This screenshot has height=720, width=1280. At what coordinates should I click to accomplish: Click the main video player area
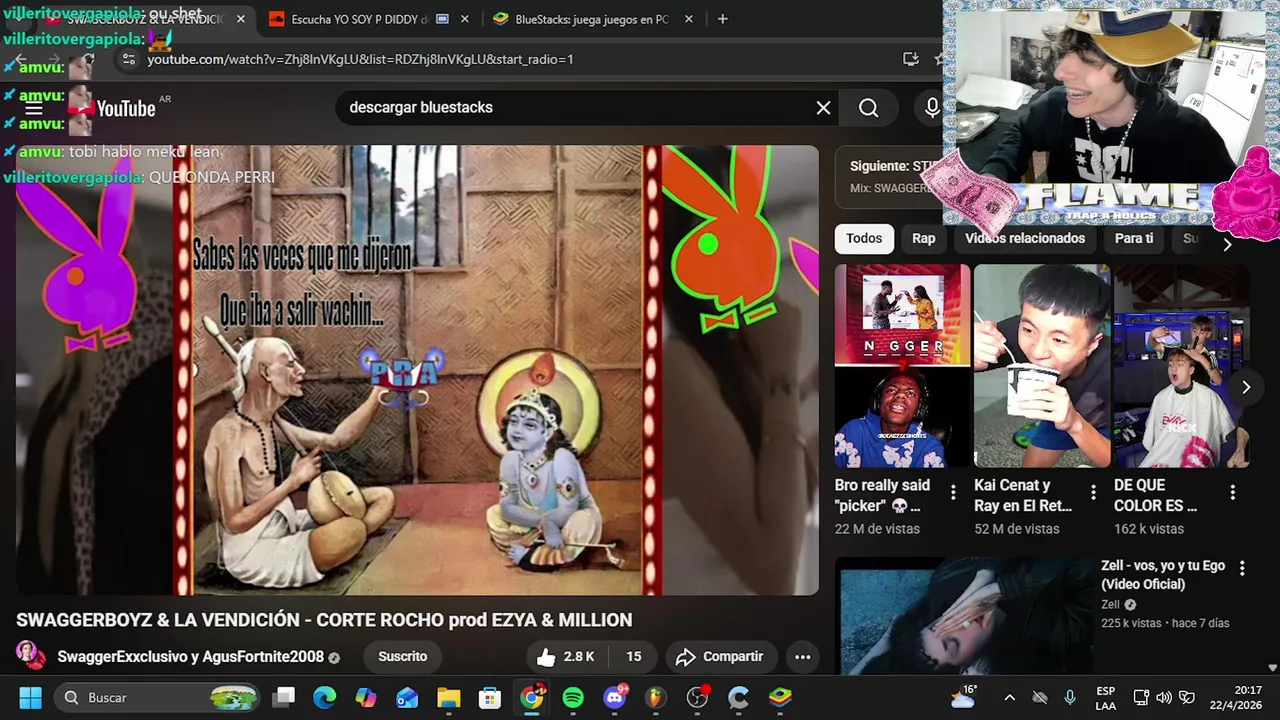click(417, 370)
